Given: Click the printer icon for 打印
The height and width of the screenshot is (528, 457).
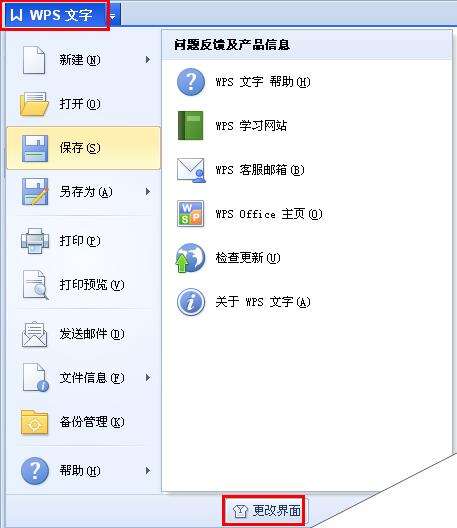Looking at the screenshot, I should pyautogui.click(x=34, y=240).
